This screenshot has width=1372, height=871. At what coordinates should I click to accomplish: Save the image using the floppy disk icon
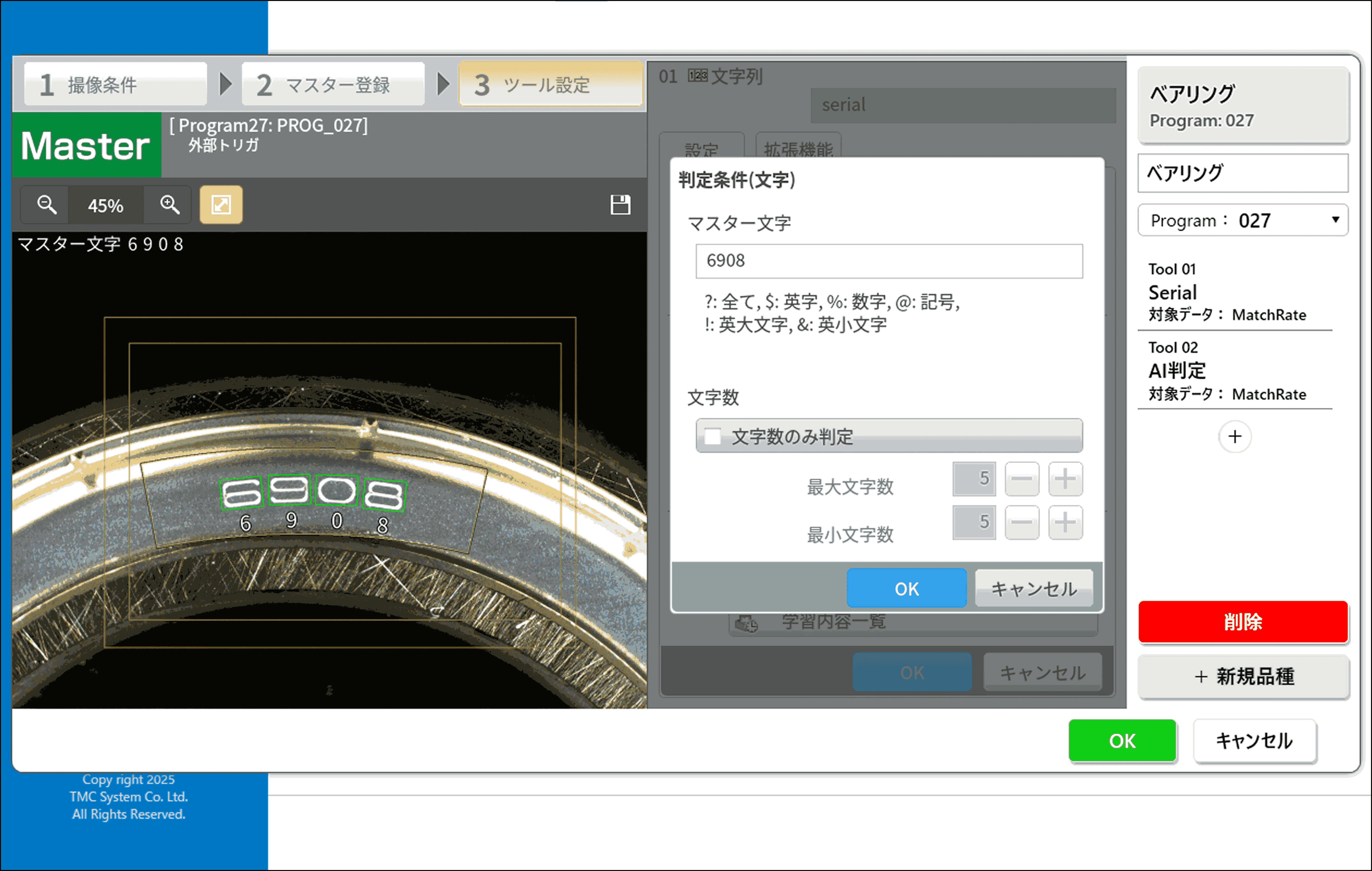pos(621,205)
